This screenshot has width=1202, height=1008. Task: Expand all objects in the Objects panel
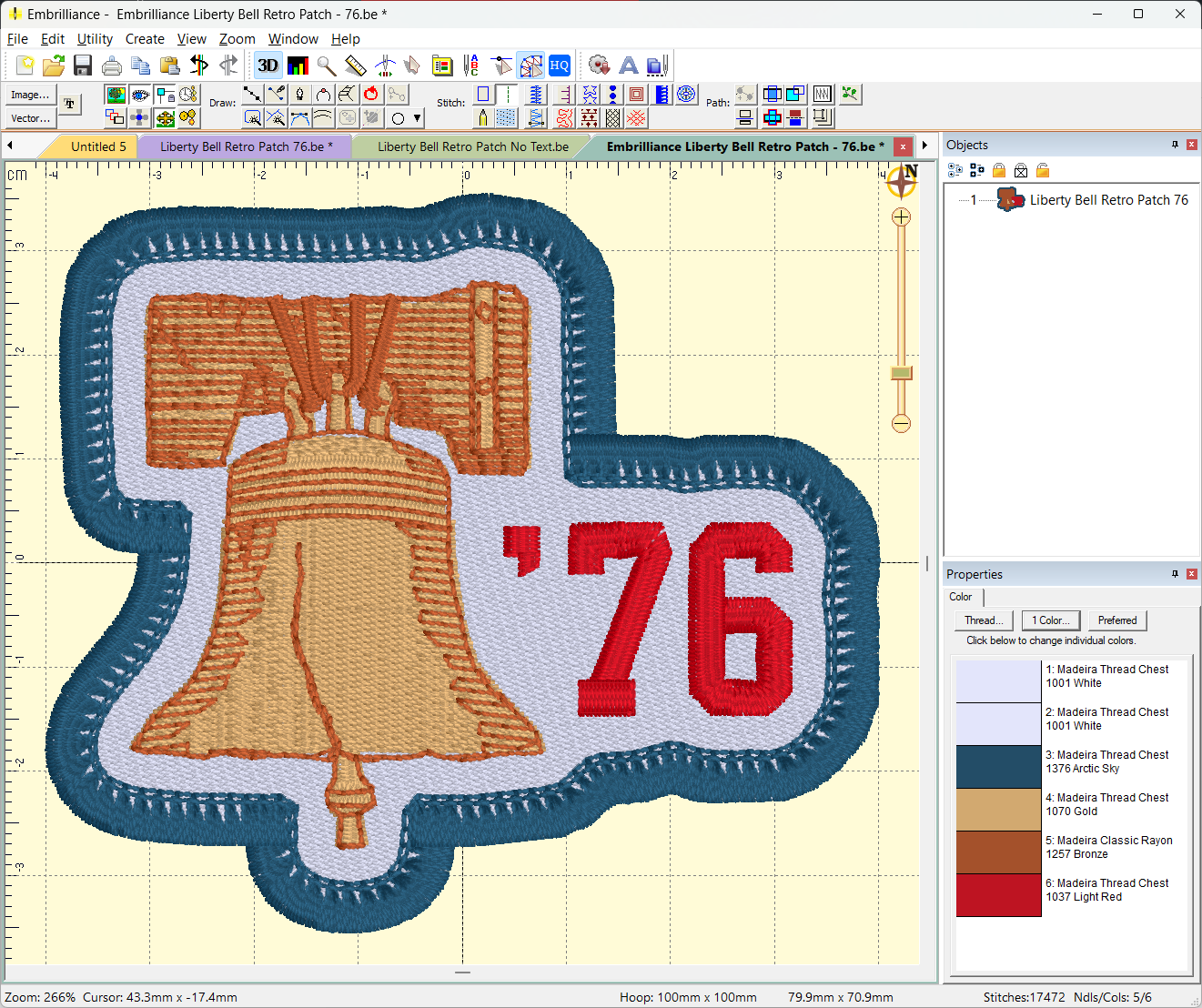coord(955,170)
